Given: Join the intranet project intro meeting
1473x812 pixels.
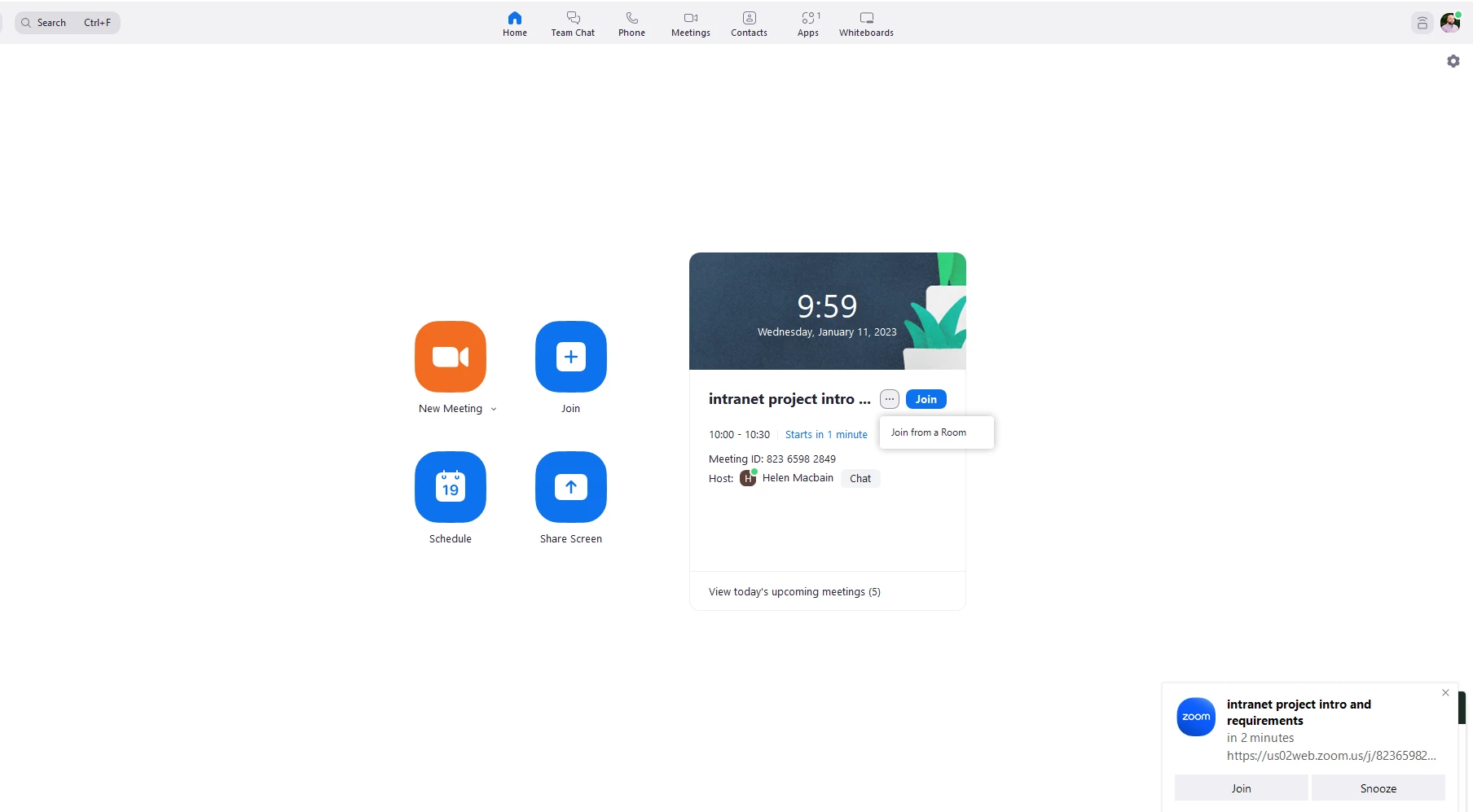Looking at the screenshot, I should click(926, 399).
